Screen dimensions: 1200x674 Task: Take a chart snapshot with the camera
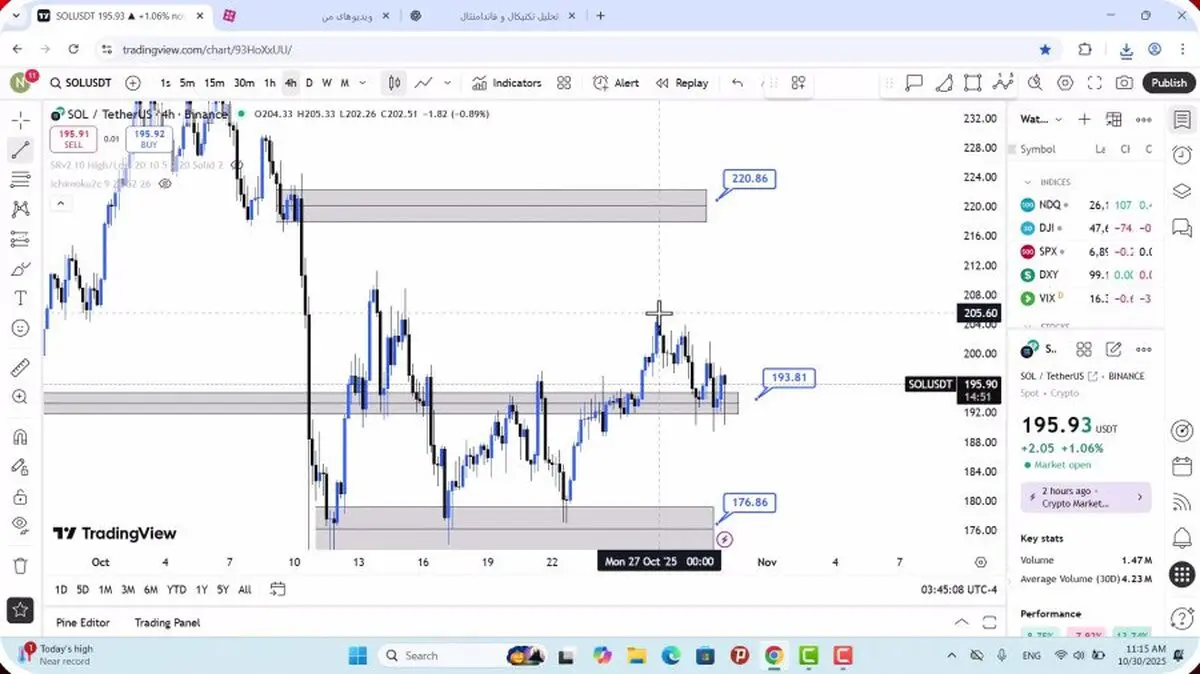(x=1125, y=83)
